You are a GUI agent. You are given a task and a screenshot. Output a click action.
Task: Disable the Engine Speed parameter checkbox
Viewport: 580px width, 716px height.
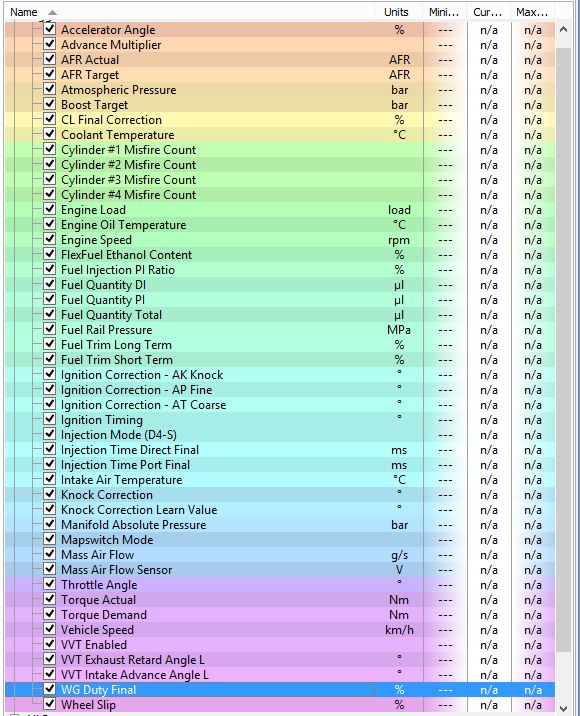pos(50,239)
